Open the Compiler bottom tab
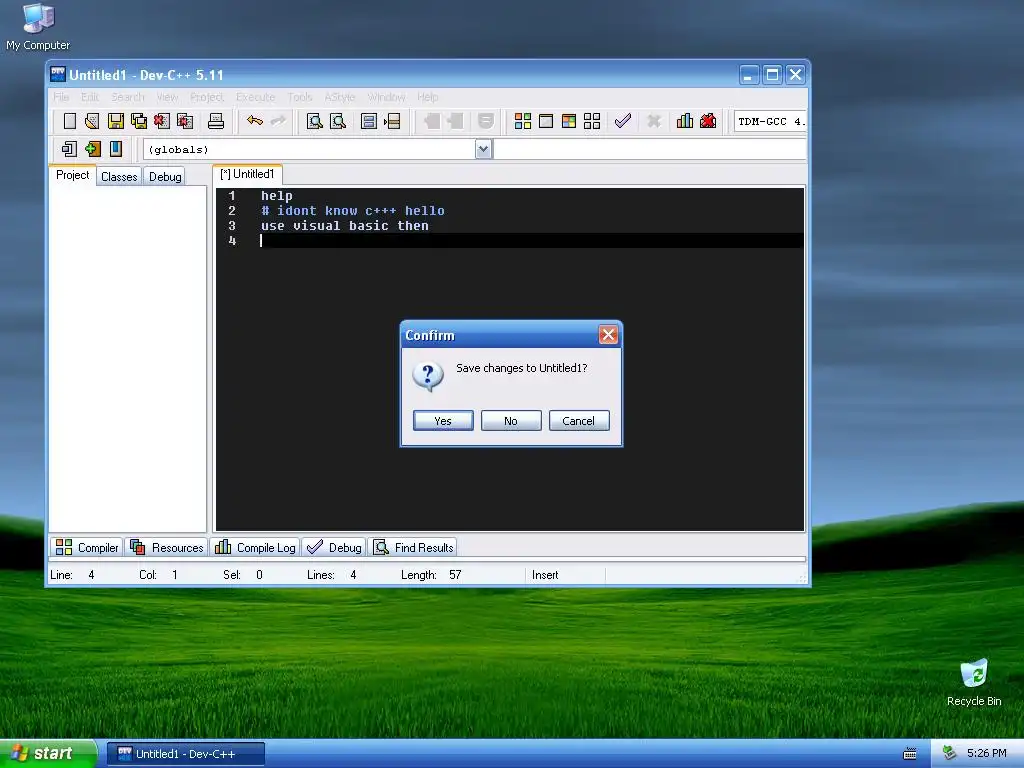The image size is (1024, 768). [x=87, y=547]
